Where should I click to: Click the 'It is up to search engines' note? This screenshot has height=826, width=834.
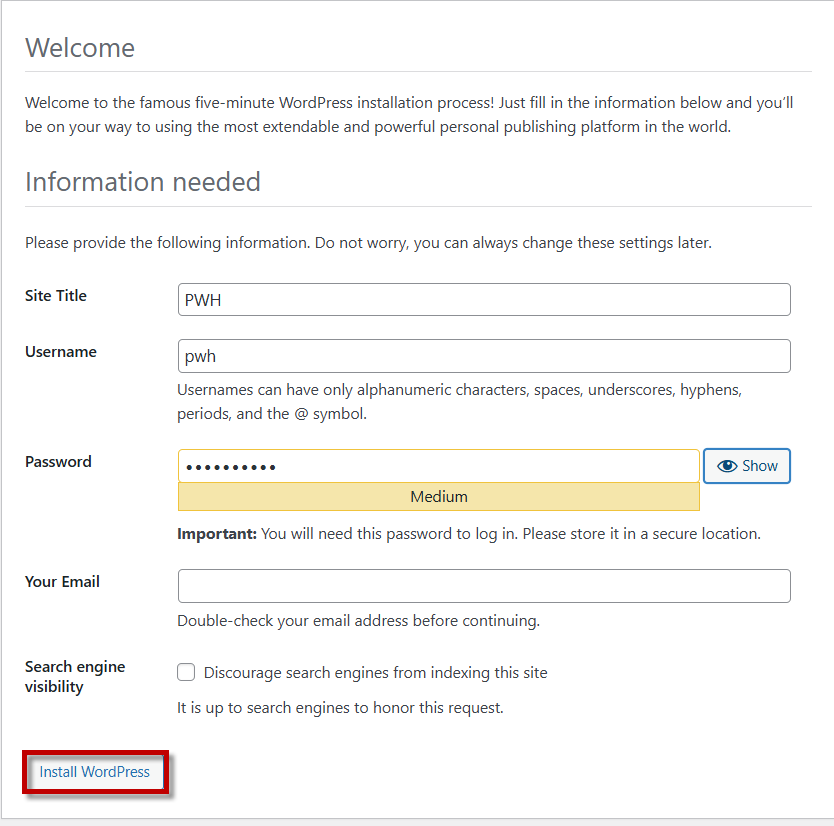(x=340, y=708)
